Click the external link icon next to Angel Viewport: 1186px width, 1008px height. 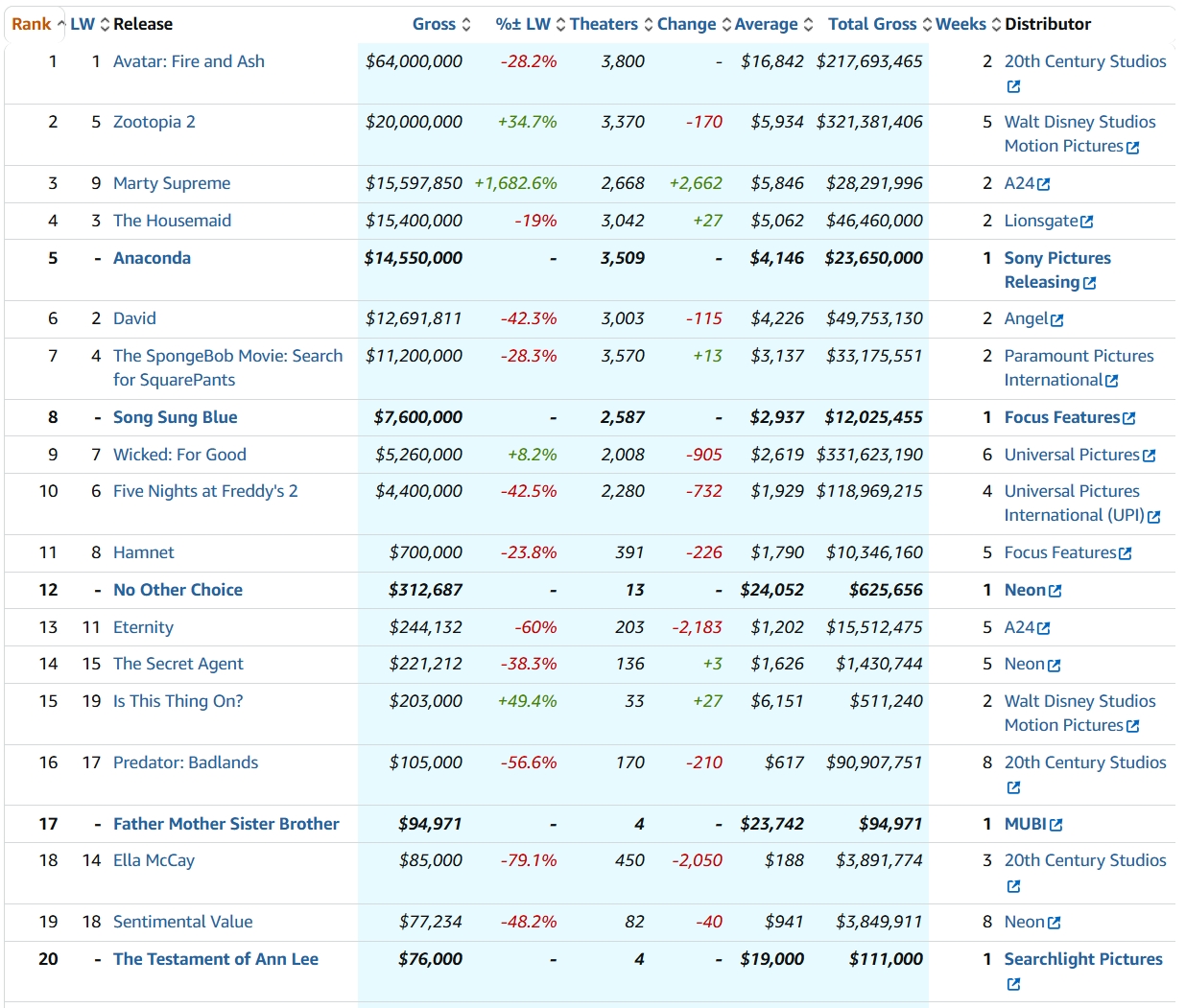(x=1056, y=319)
